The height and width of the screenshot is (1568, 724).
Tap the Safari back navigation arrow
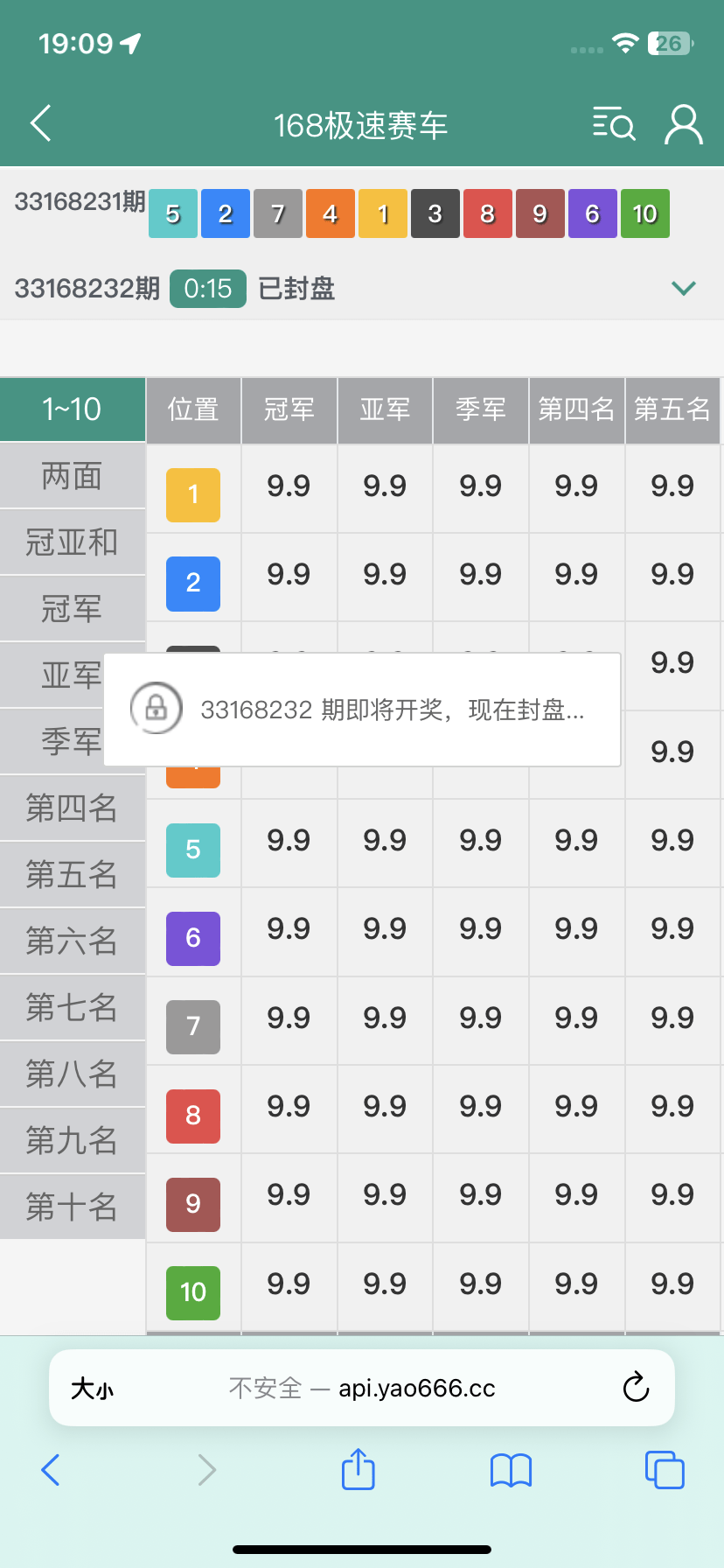tap(51, 1470)
